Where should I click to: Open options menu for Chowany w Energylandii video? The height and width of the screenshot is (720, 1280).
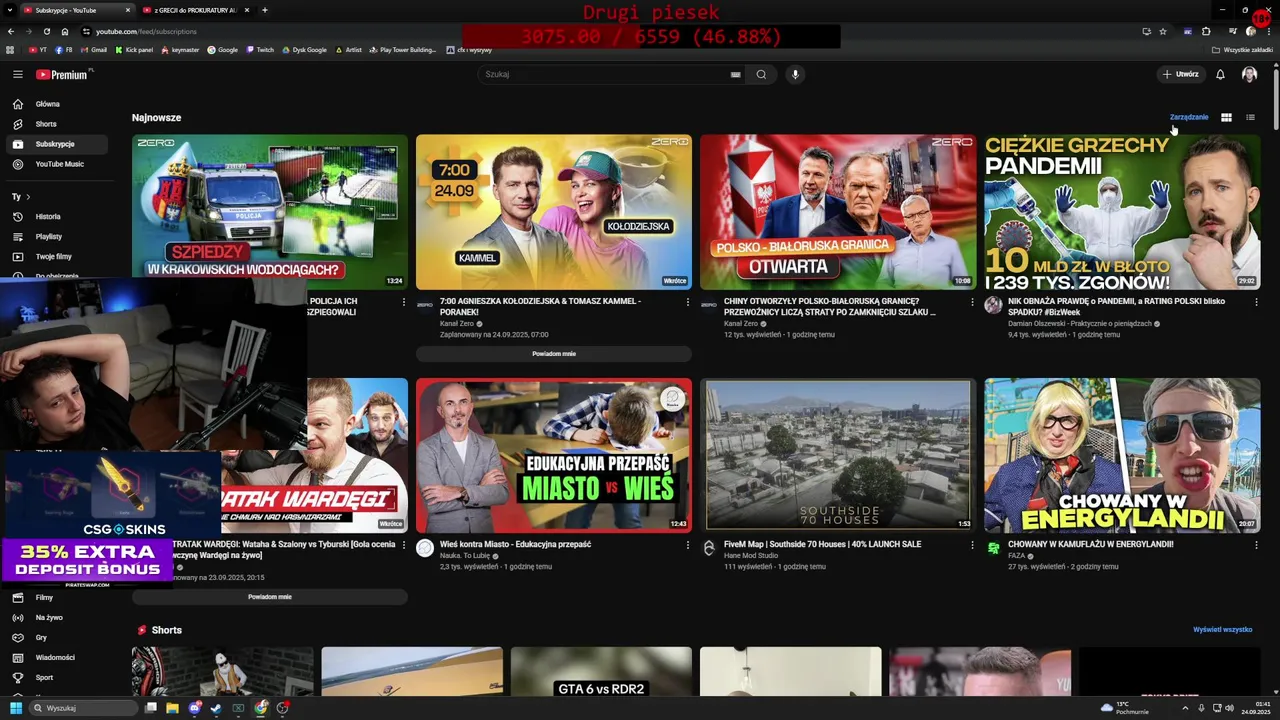(1256, 545)
